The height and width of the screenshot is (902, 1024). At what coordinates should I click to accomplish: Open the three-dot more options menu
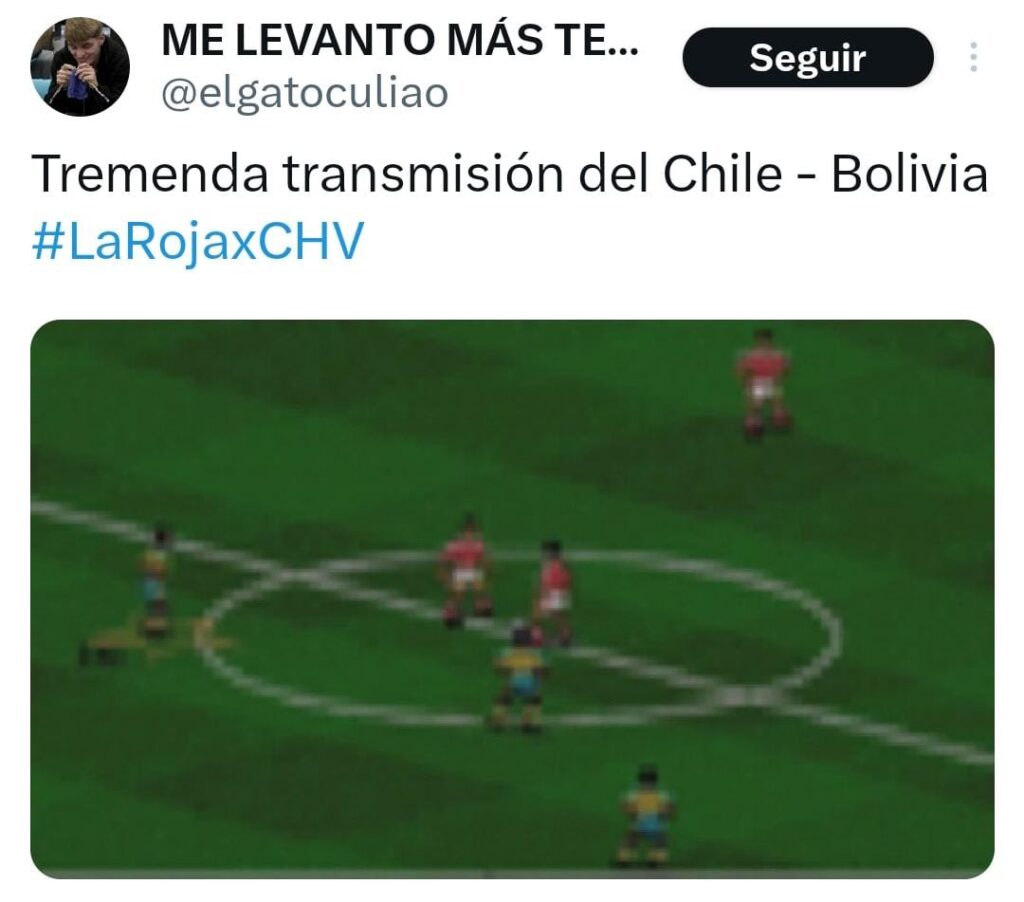(x=973, y=57)
